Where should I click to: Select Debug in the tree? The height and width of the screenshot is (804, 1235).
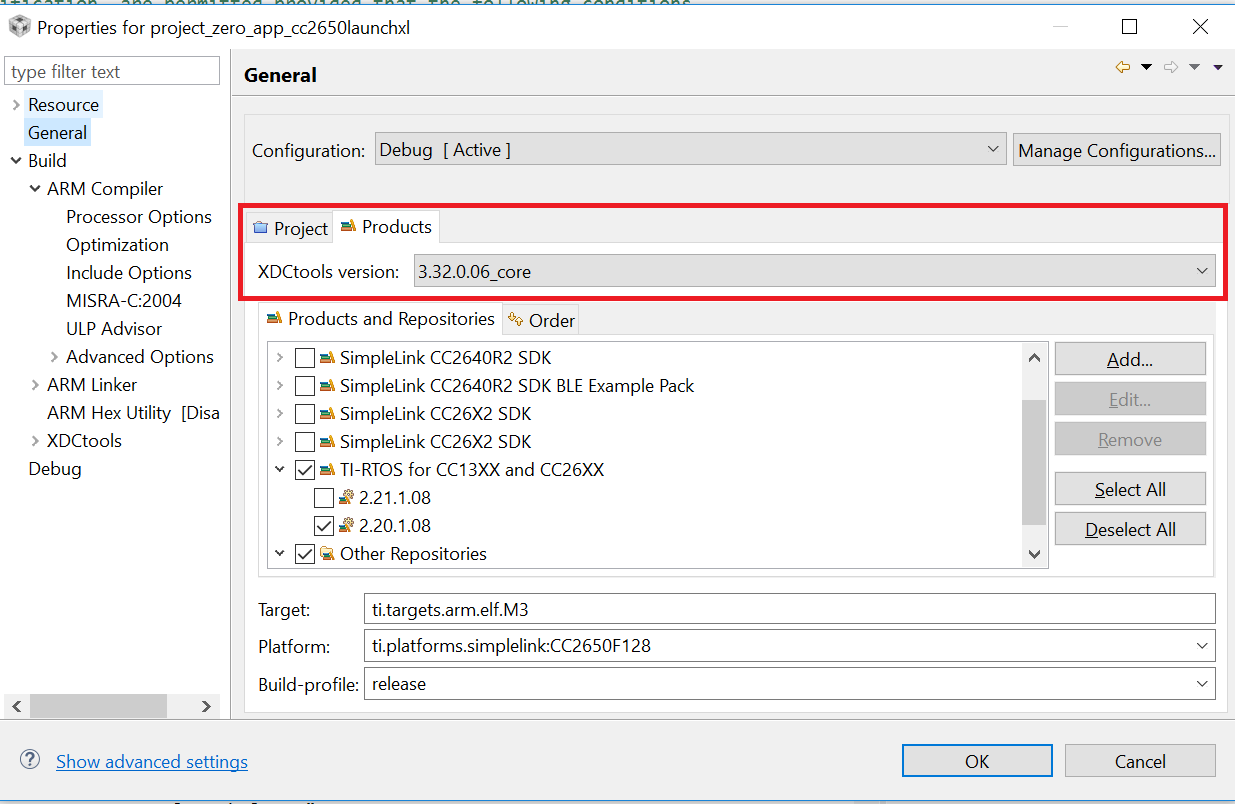coord(55,468)
